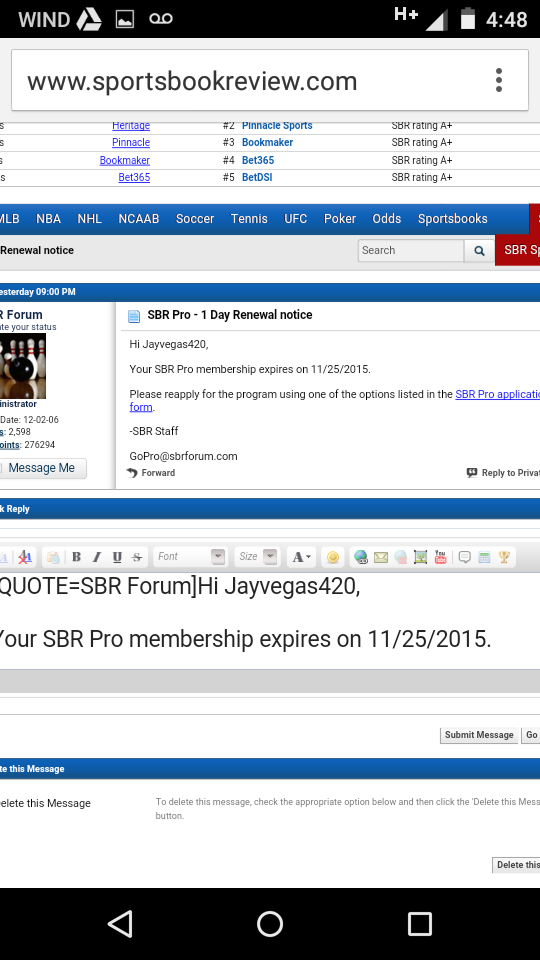Click the search magnifier button
The height and width of the screenshot is (960, 540).
479,250
